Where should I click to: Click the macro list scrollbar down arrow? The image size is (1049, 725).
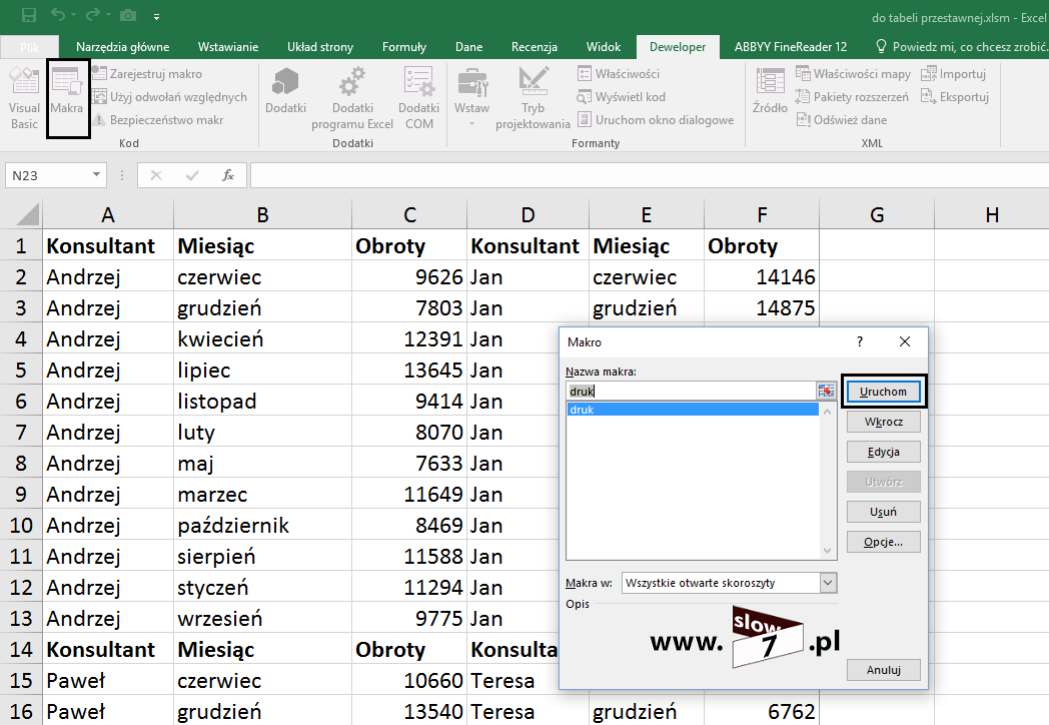tap(828, 550)
